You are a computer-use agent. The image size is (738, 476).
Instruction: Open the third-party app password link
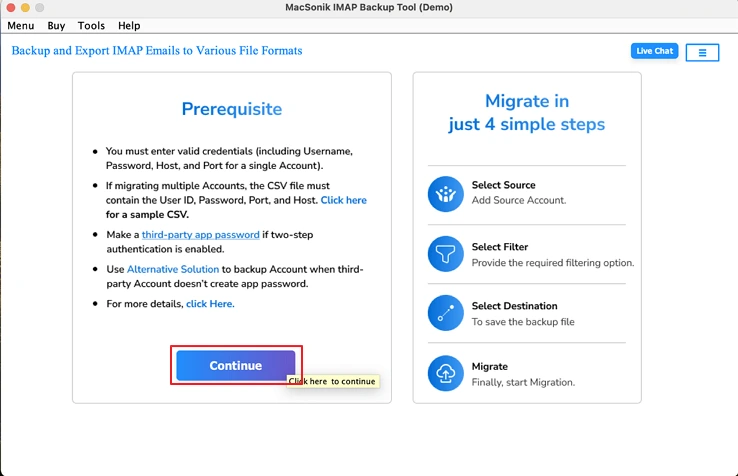coord(201,234)
